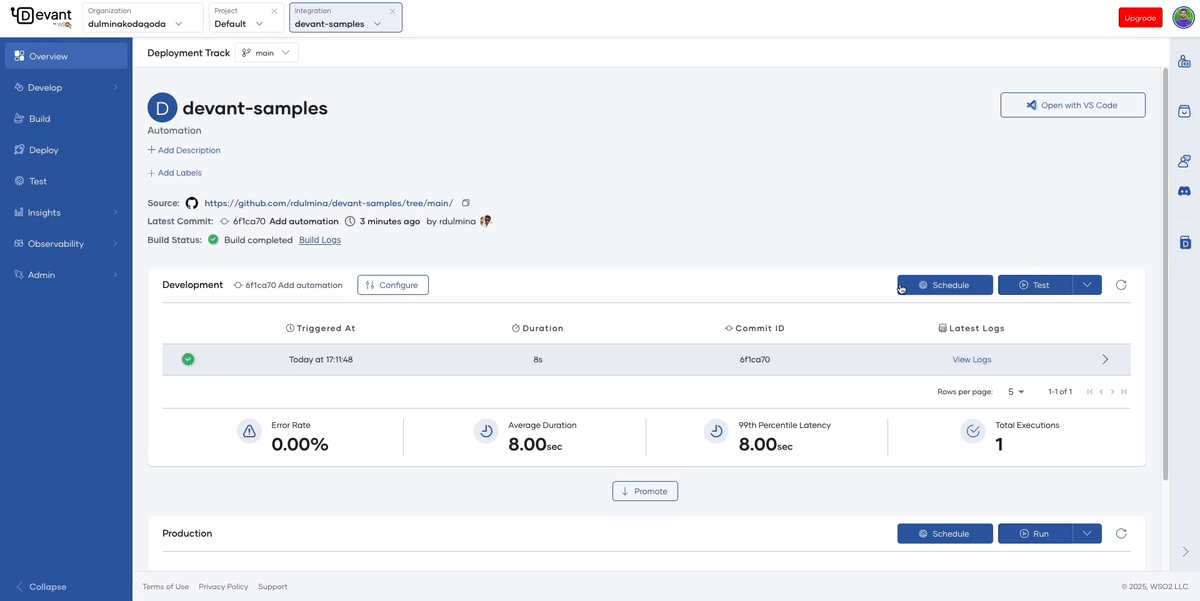Click the Development Test button
The height and width of the screenshot is (601, 1200).
[1035, 285]
